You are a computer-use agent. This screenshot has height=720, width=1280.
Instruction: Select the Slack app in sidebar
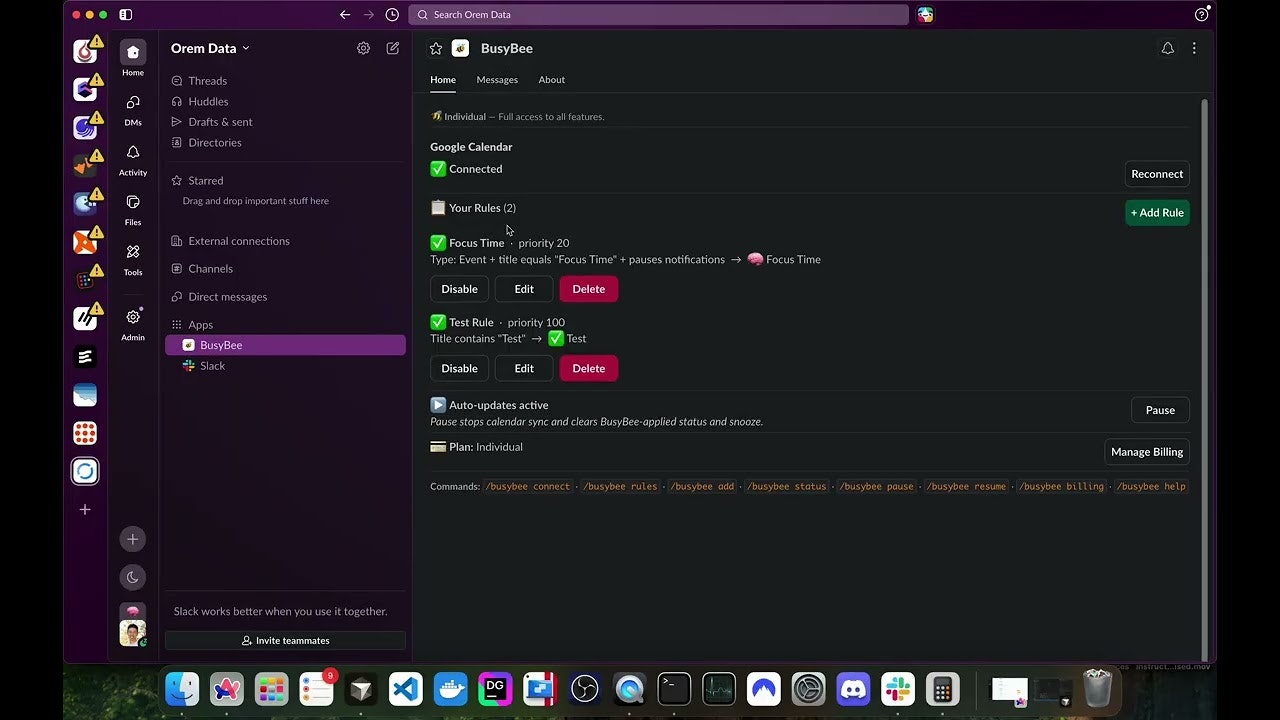click(285, 366)
